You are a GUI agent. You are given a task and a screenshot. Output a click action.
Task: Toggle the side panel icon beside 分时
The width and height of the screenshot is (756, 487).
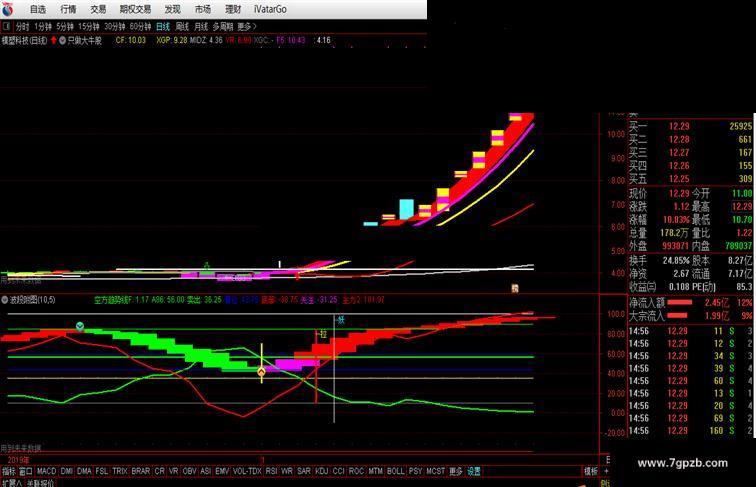tap(7, 26)
